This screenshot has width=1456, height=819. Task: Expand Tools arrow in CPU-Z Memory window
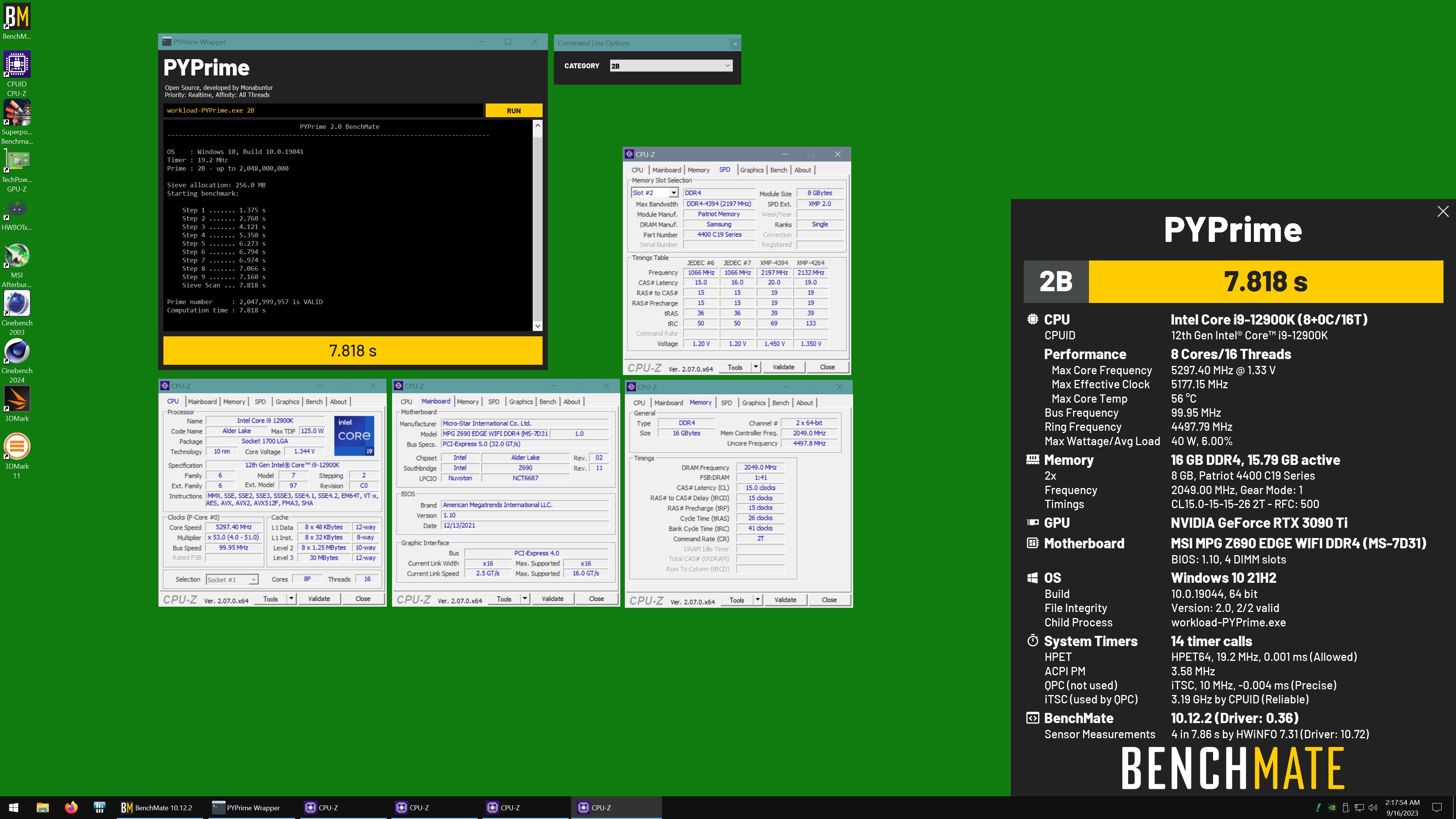coord(758,600)
